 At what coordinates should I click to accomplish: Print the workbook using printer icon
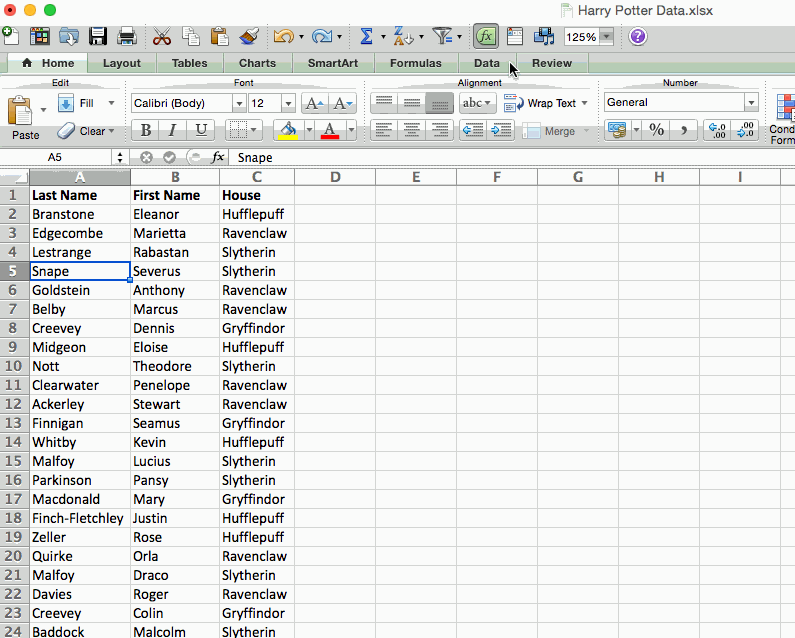point(127,37)
